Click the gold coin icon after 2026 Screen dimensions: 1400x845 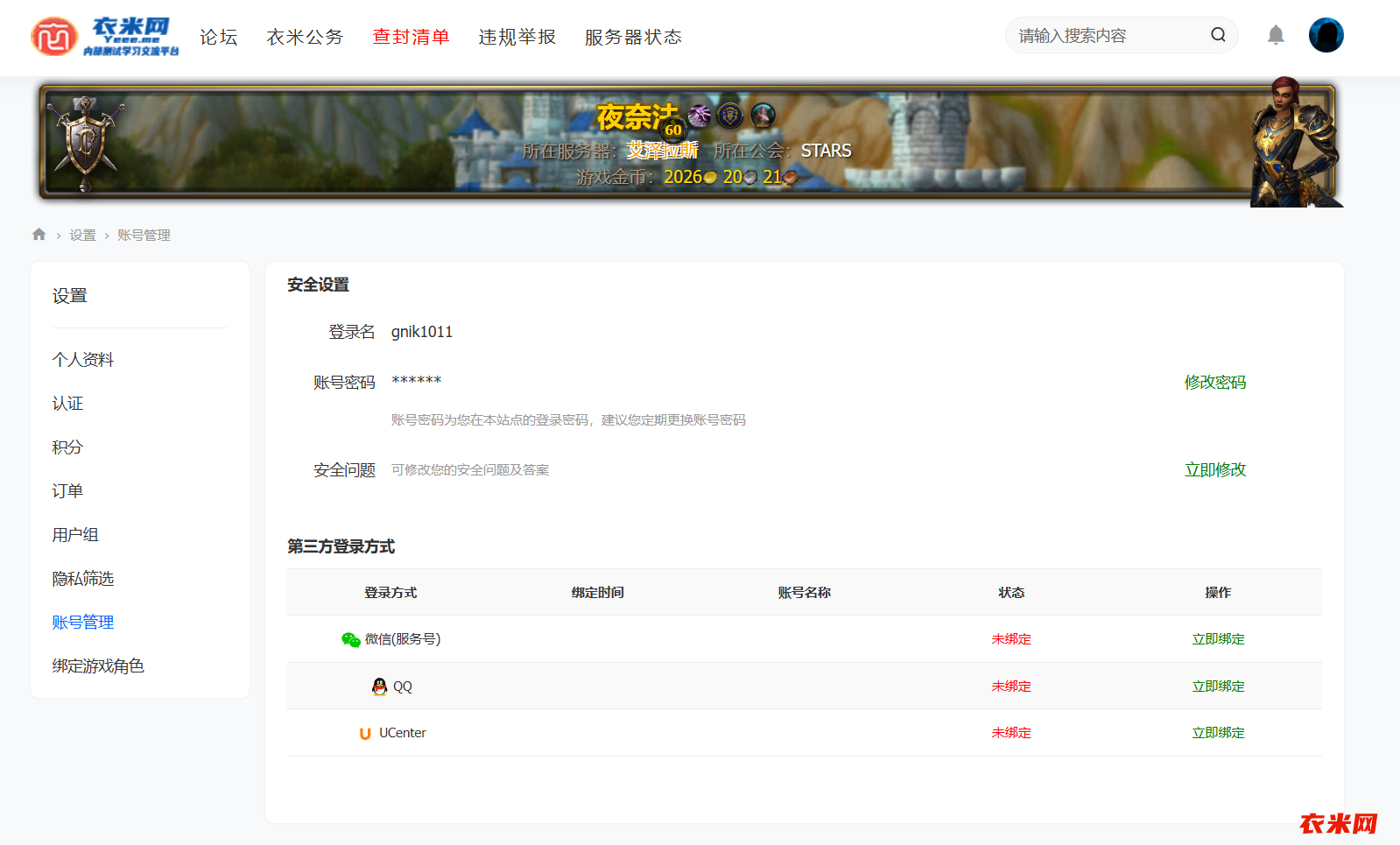coord(710,178)
